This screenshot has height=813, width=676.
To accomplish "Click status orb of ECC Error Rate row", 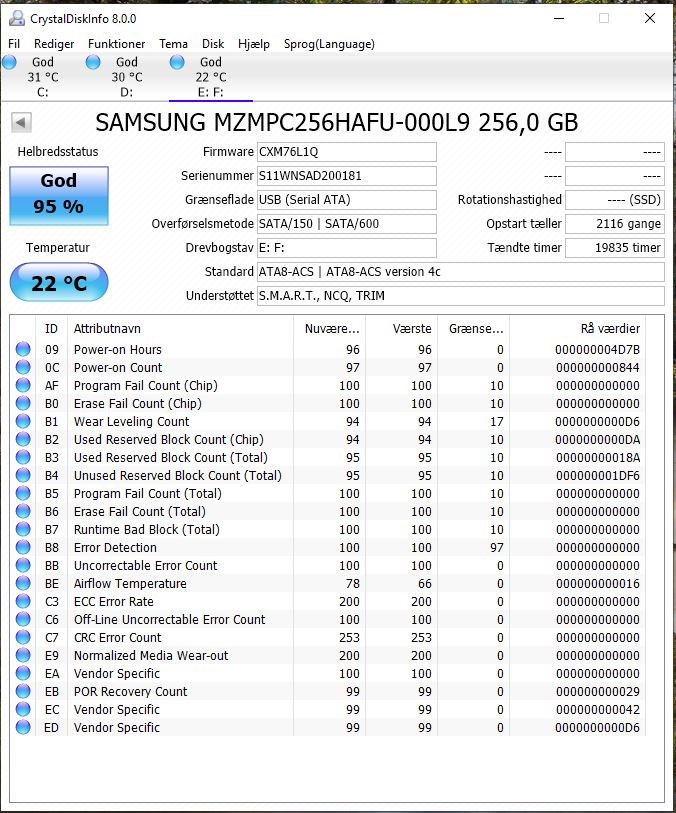I will pyautogui.click(x=23, y=601).
